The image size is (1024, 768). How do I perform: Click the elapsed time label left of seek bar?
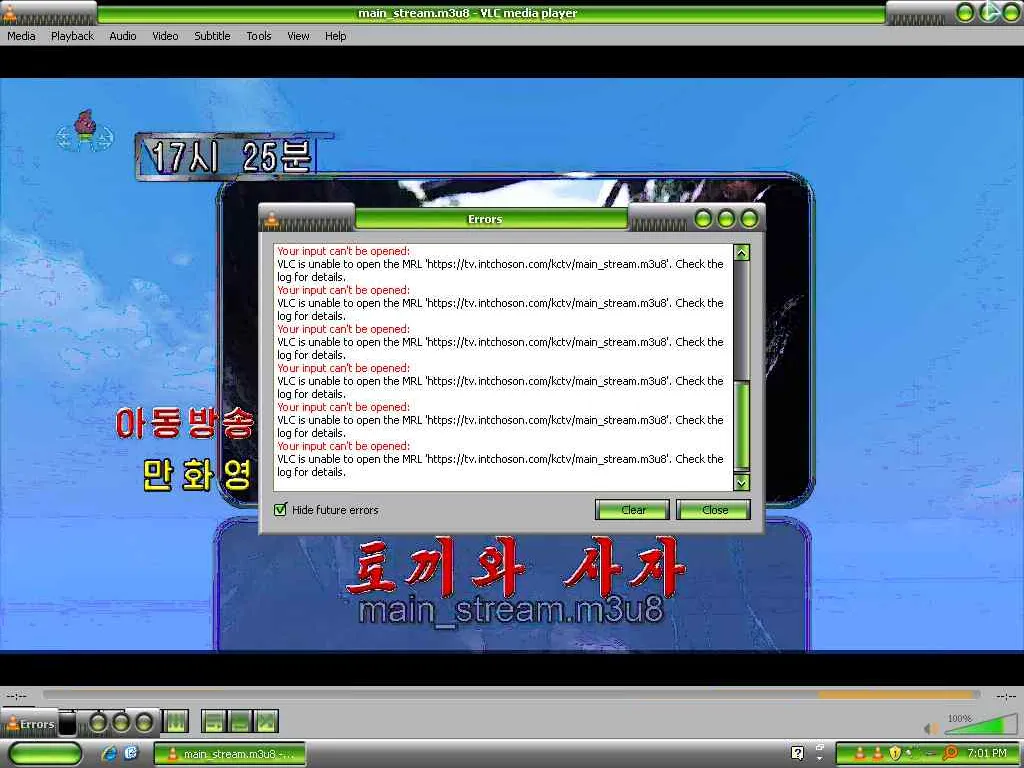tap(16, 696)
